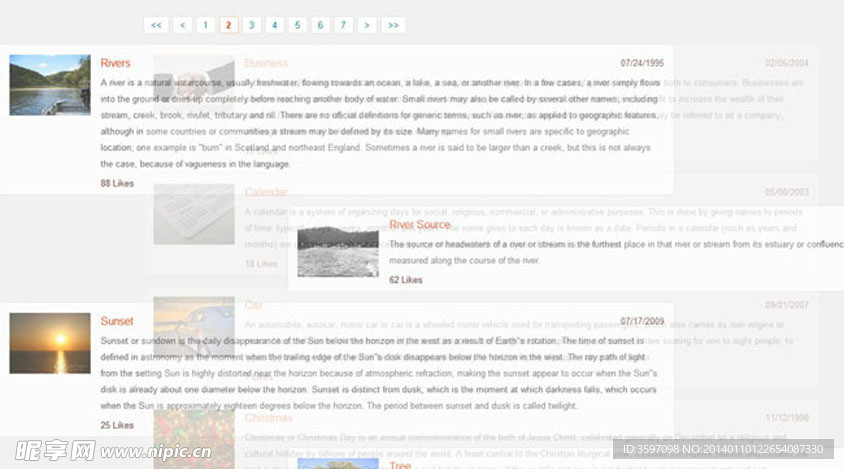This screenshot has height=469, width=844.
Task: Open the Rivers thumbnail image
Action: click(50, 85)
